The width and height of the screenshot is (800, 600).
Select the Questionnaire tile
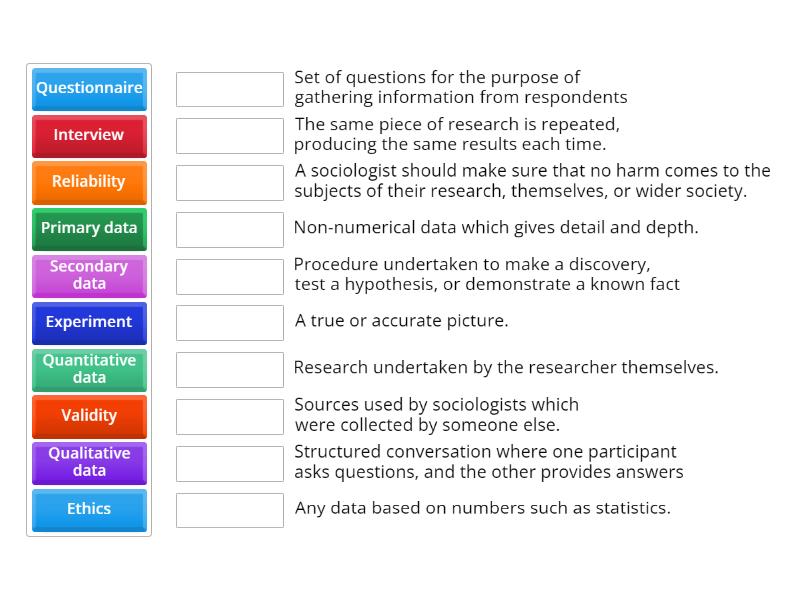pos(89,89)
